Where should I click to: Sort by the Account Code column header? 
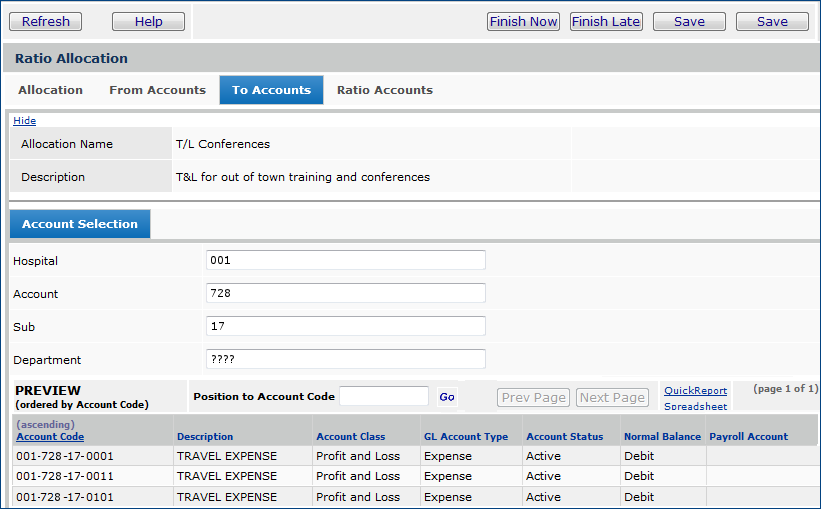50,437
